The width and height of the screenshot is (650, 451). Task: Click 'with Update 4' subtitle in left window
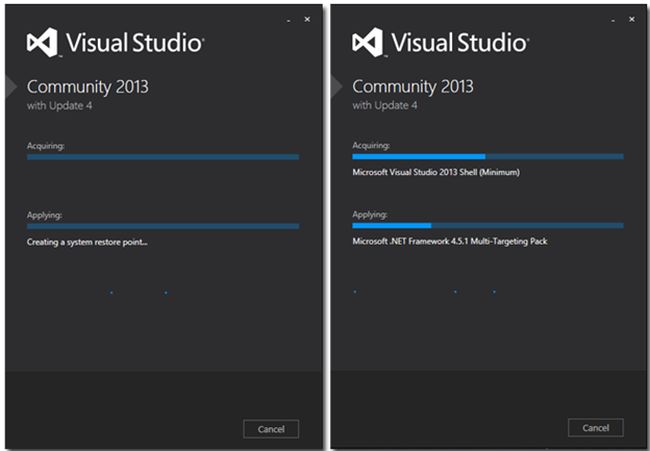[x=59, y=106]
